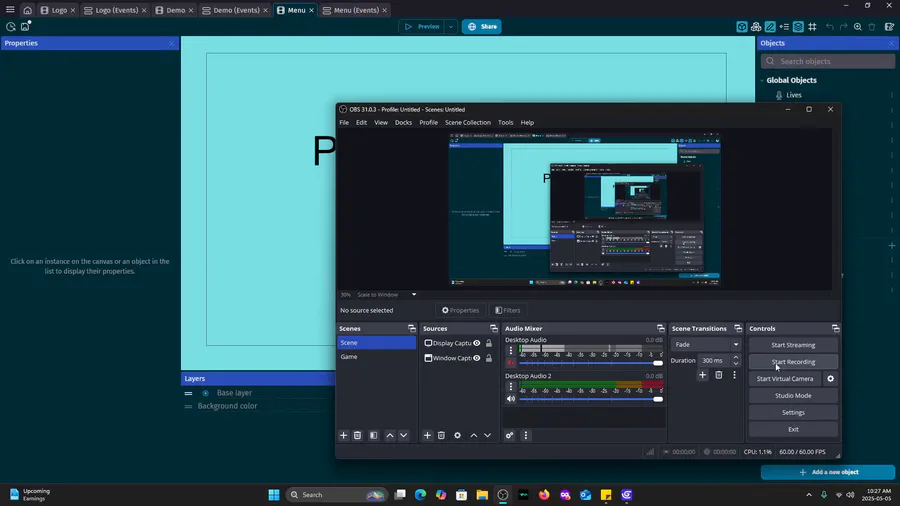Configure the virtual camera gear
The height and width of the screenshot is (506, 900).
[831, 379]
